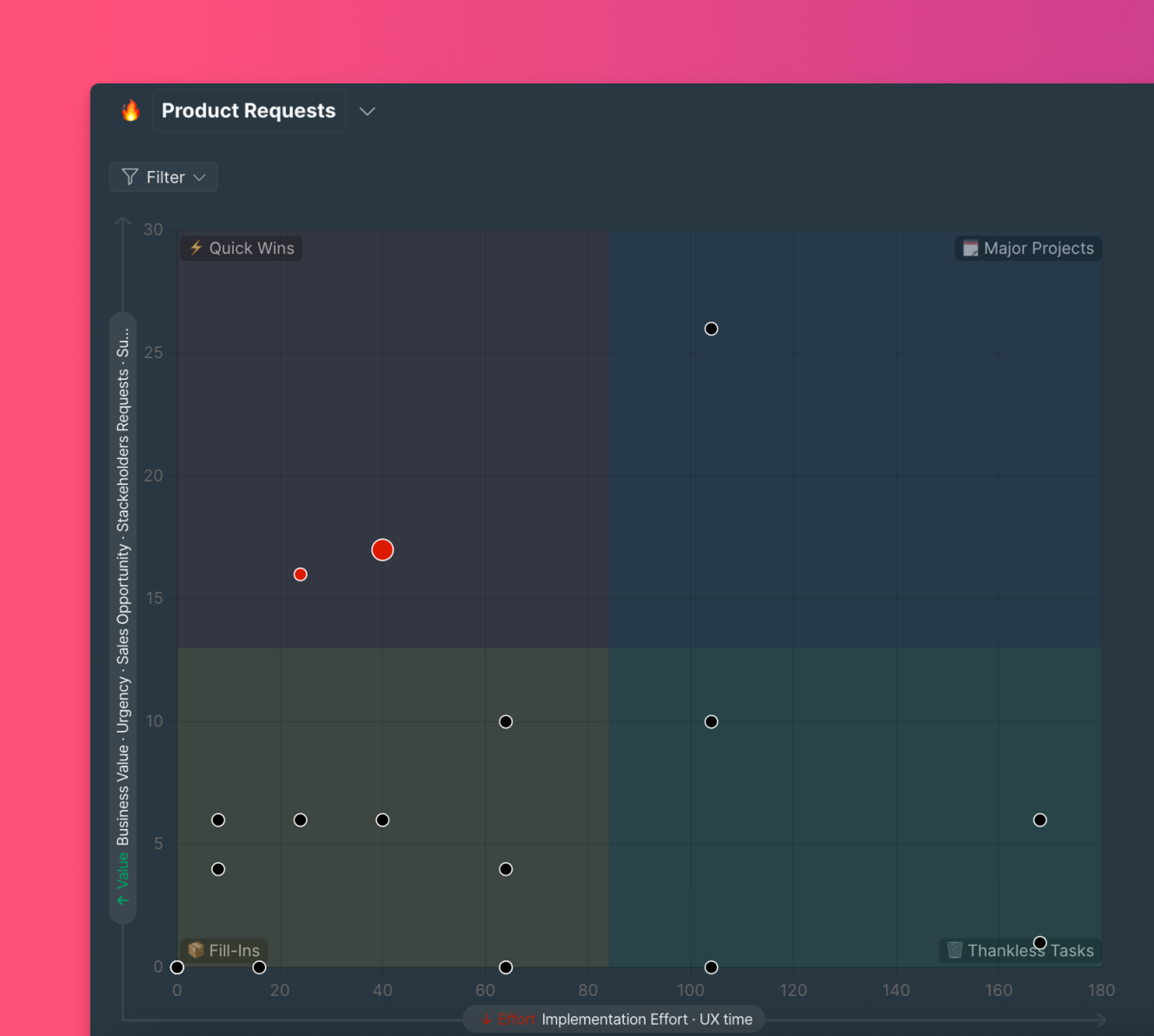Select the topmost point in Major Projects

point(711,329)
